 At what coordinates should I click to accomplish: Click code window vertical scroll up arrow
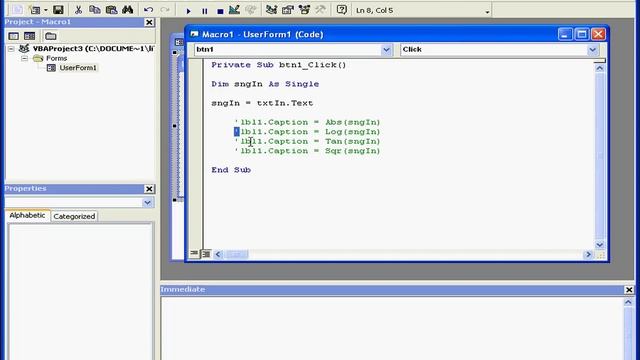pyautogui.click(x=600, y=68)
